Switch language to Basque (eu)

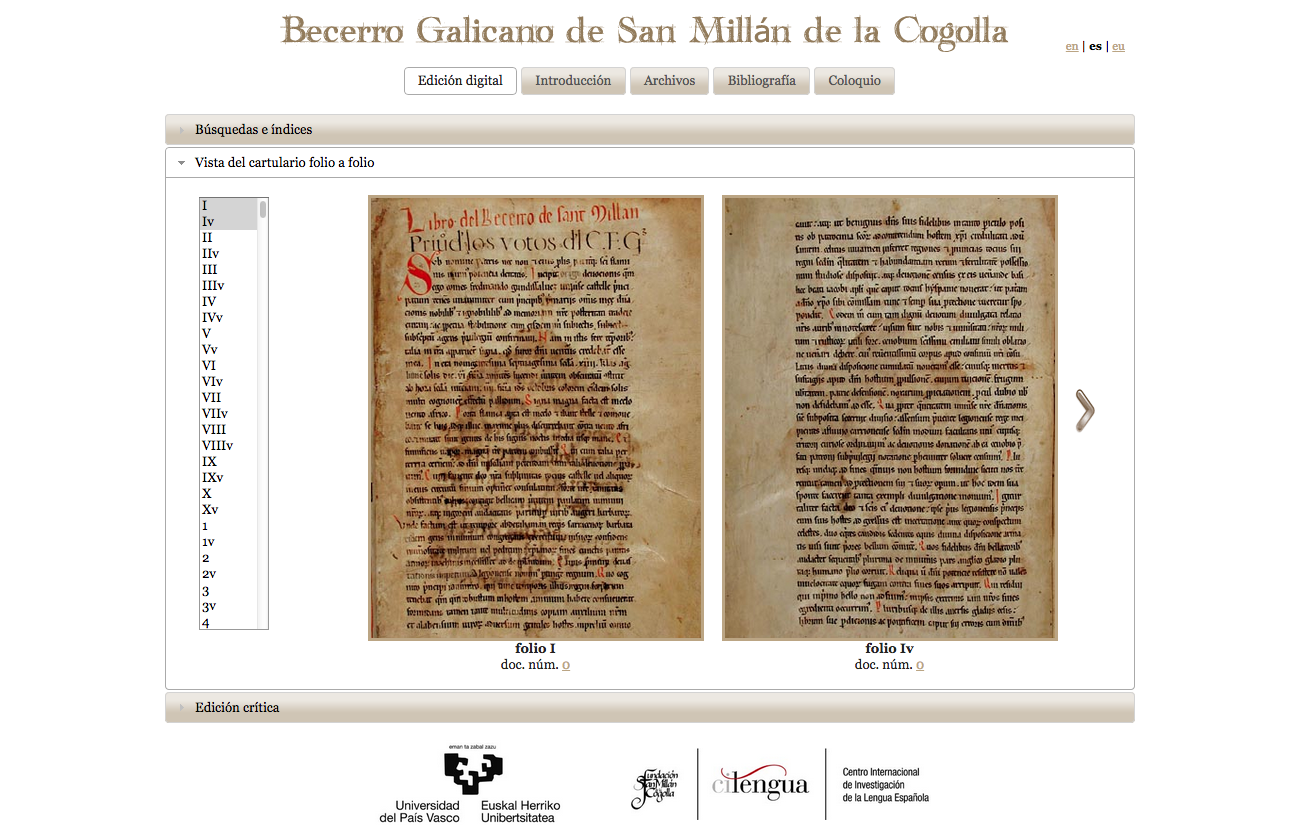pyautogui.click(x=1118, y=46)
